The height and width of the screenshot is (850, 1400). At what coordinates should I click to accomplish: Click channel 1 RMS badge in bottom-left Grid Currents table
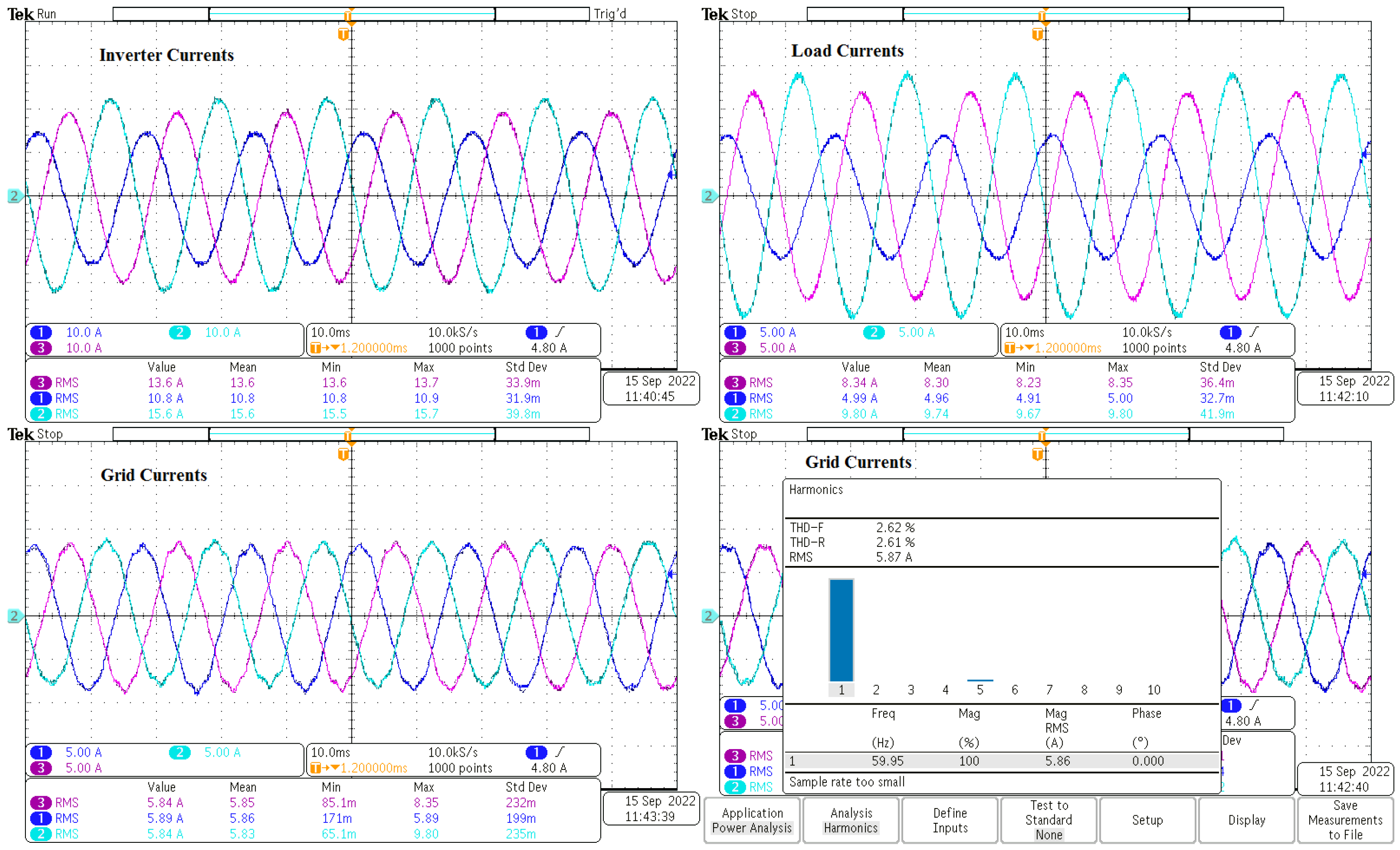[41, 818]
